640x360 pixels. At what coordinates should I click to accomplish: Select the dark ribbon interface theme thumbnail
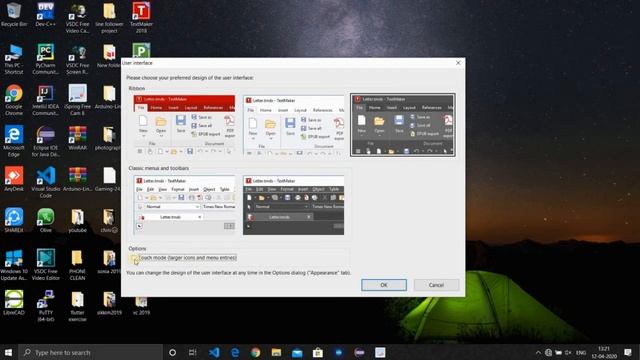click(x=402, y=125)
